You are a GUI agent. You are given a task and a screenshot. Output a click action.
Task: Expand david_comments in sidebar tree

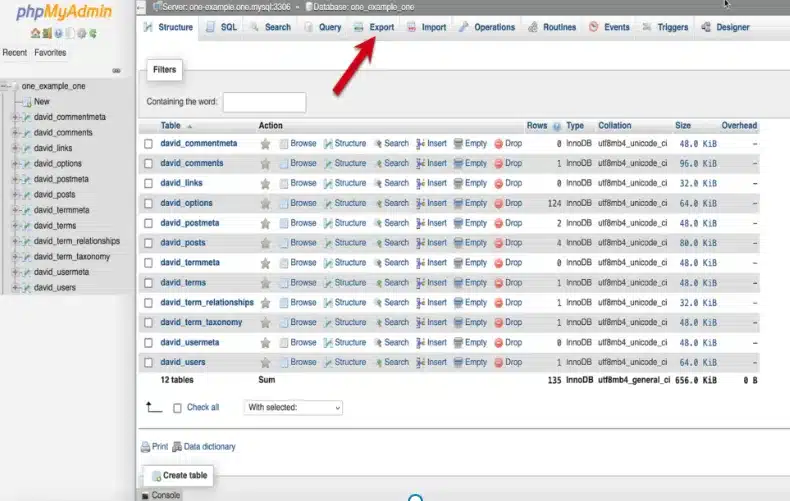[x=15, y=133]
